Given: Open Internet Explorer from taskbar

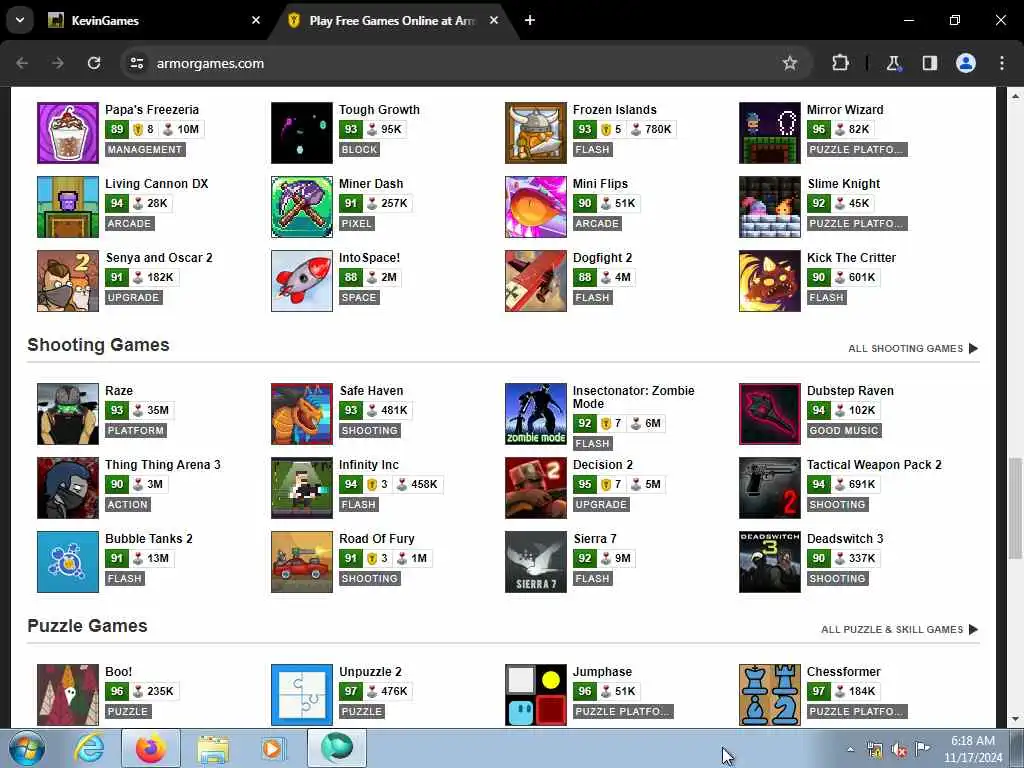Looking at the screenshot, I should [x=89, y=748].
